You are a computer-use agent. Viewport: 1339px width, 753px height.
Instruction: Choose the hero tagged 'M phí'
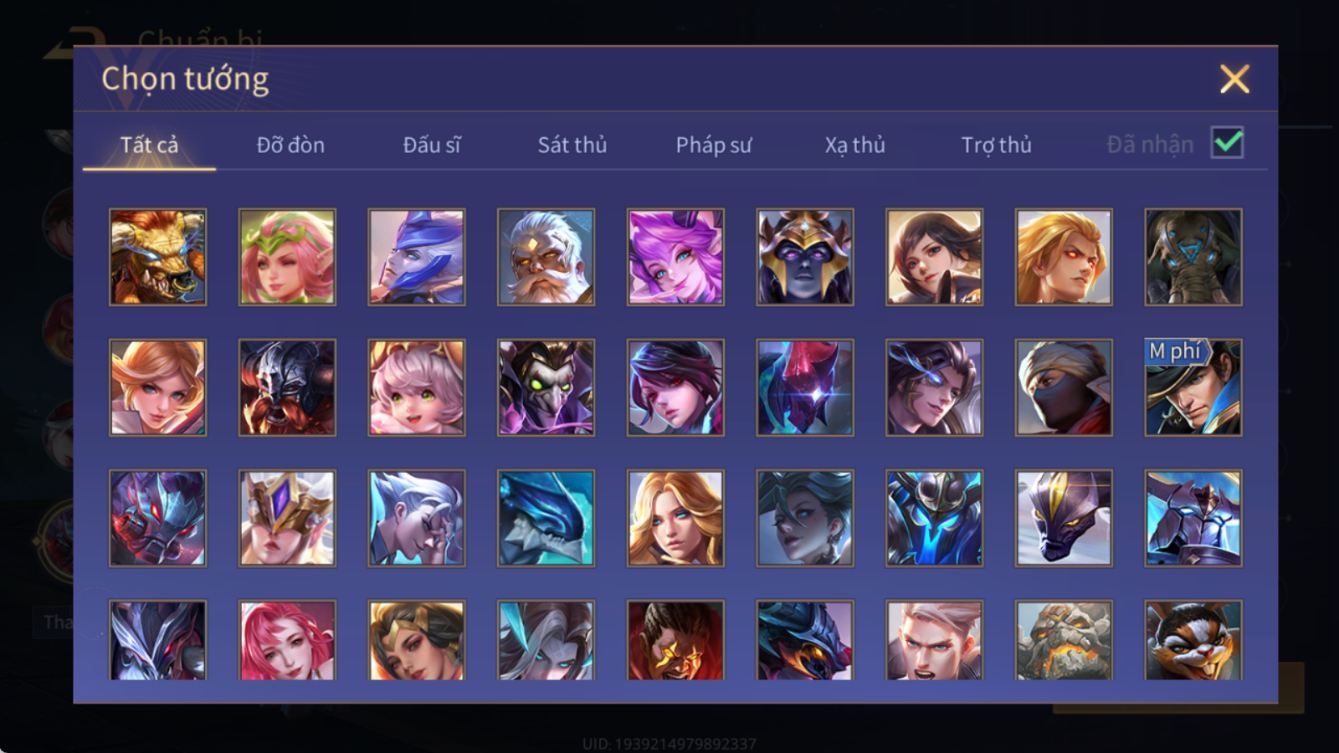(x=1193, y=388)
